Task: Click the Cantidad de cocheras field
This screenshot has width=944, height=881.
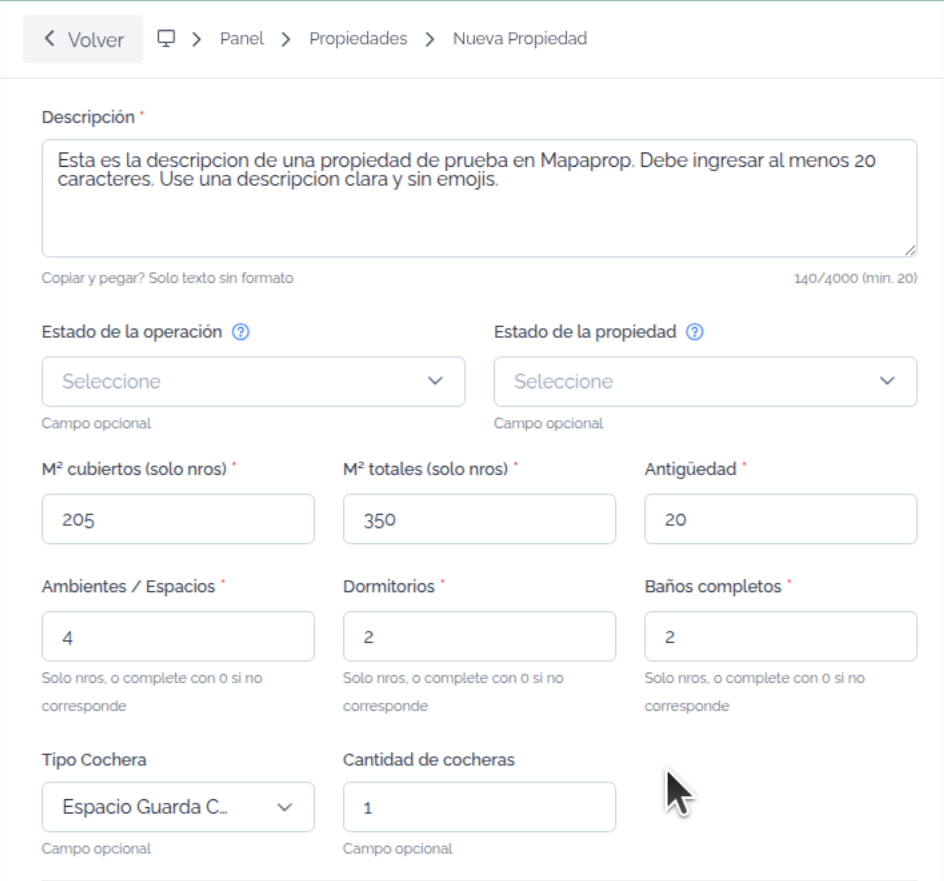Action: click(479, 807)
